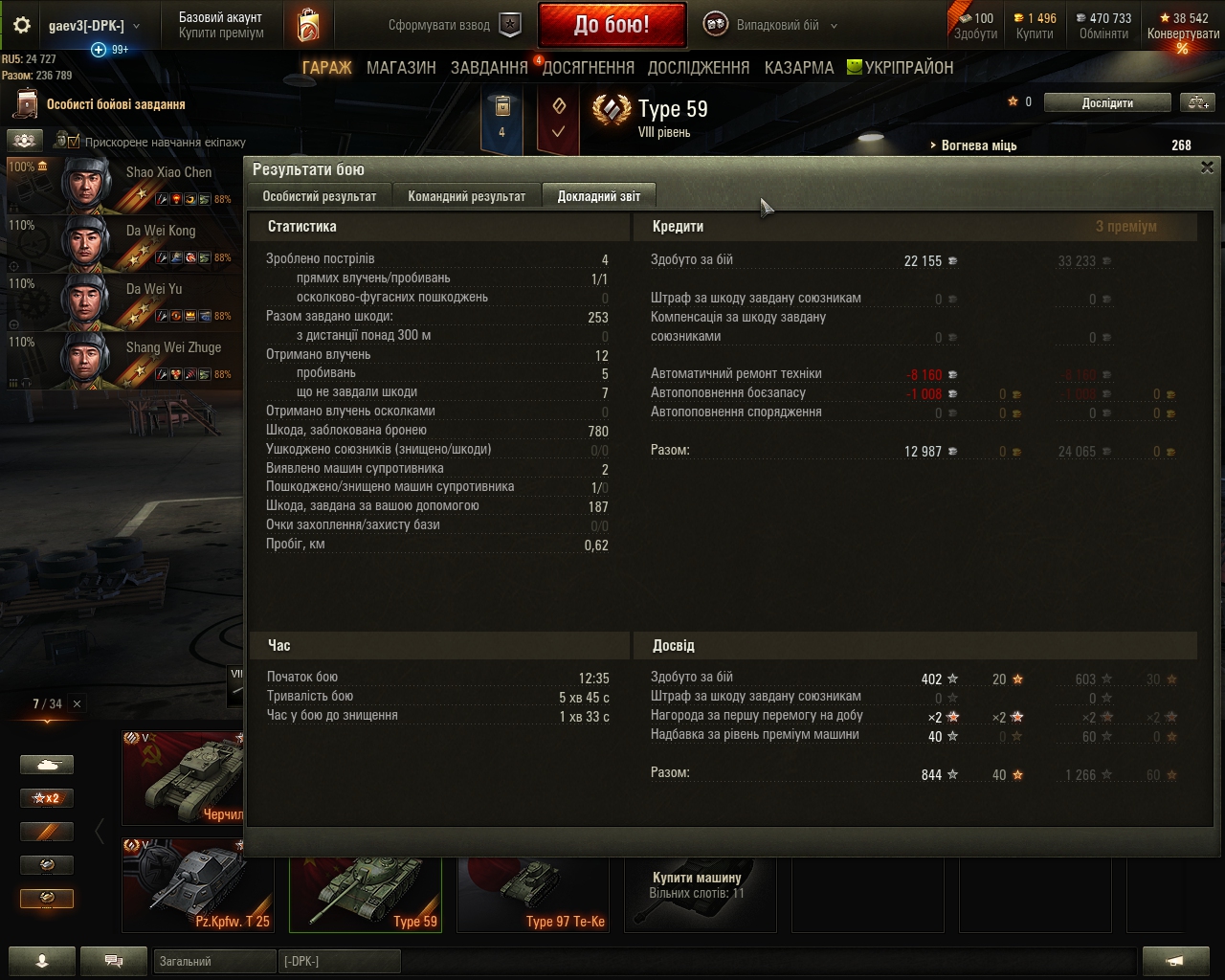Close the Результати бою window
This screenshot has height=980, width=1225.
click(x=1207, y=167)
